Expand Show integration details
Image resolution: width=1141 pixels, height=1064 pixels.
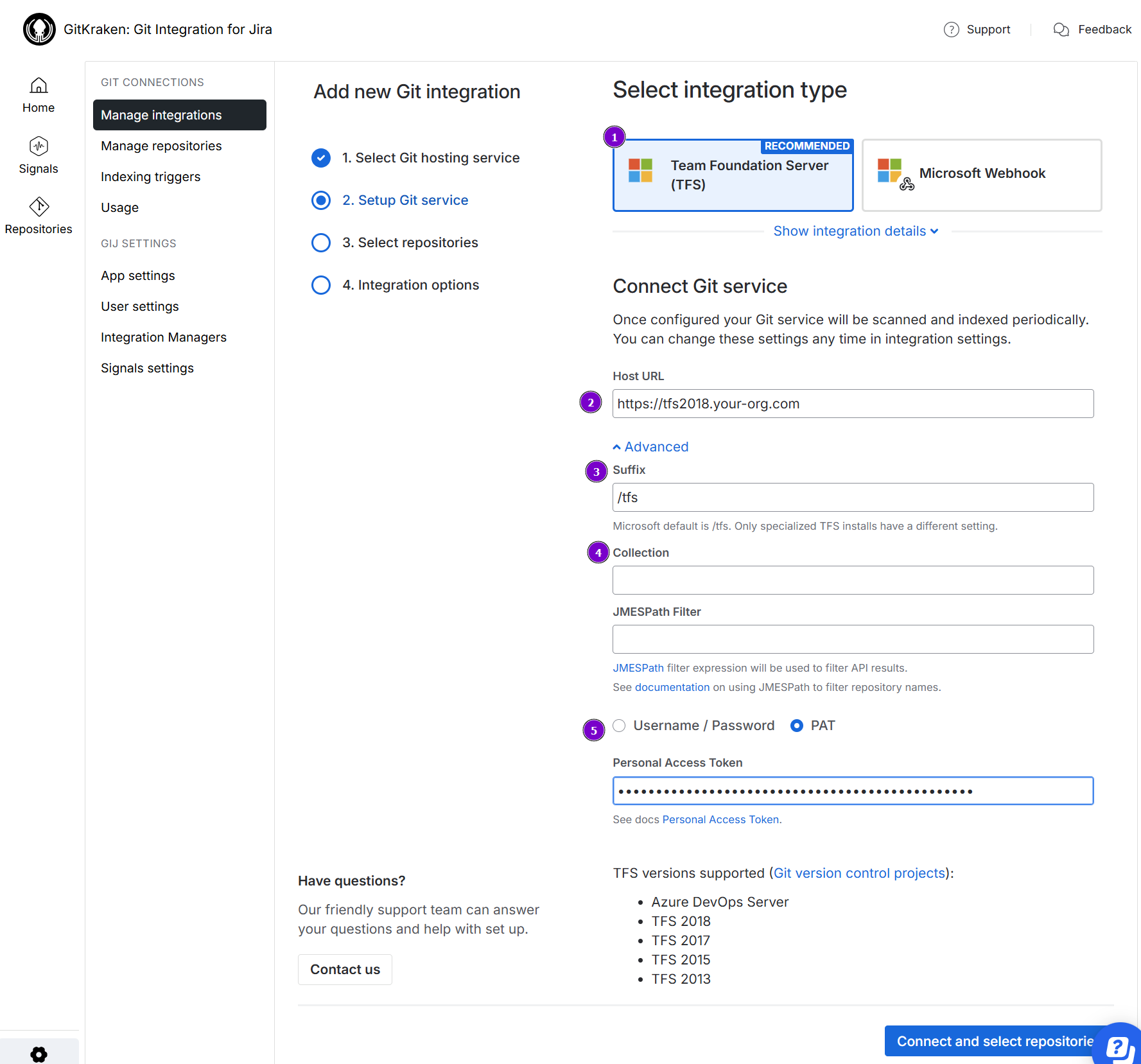point(855,231)
